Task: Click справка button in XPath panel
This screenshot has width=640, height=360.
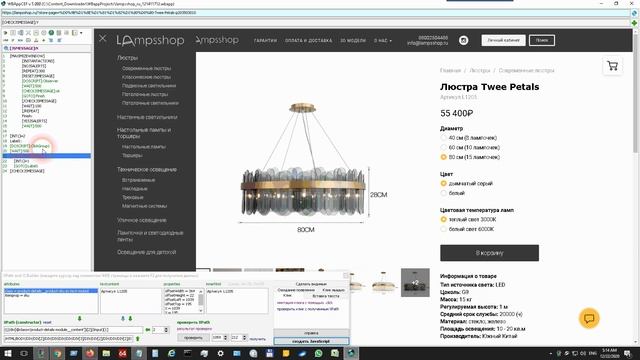Action: coord(311,333)
